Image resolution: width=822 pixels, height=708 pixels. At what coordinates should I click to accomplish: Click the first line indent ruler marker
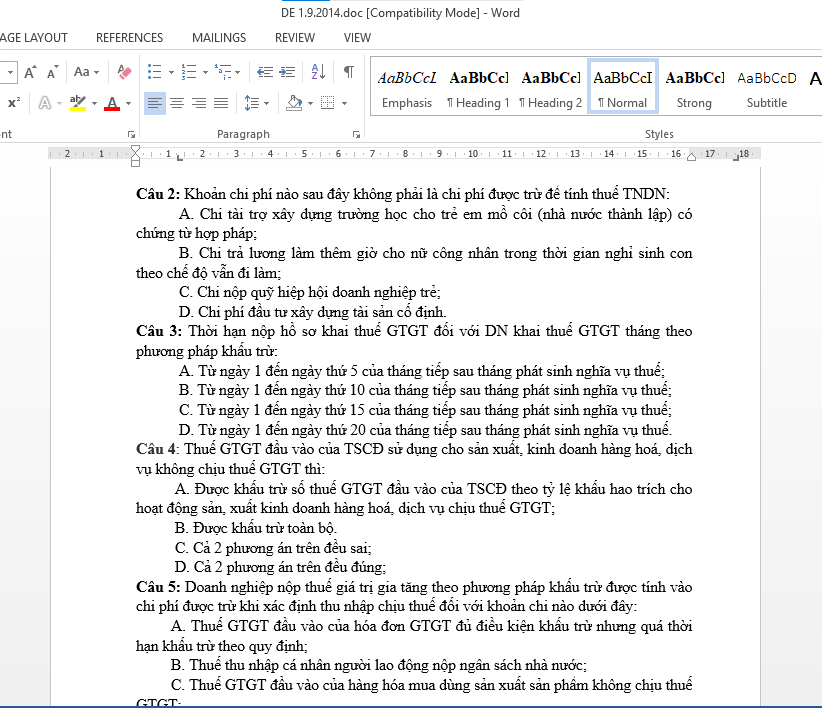coord(135,149)
